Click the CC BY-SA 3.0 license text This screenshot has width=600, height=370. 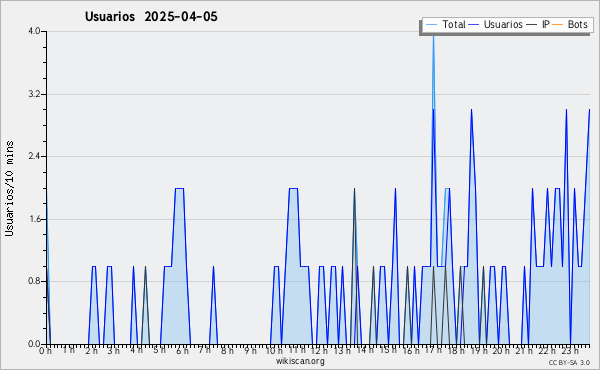coord(569,363)
